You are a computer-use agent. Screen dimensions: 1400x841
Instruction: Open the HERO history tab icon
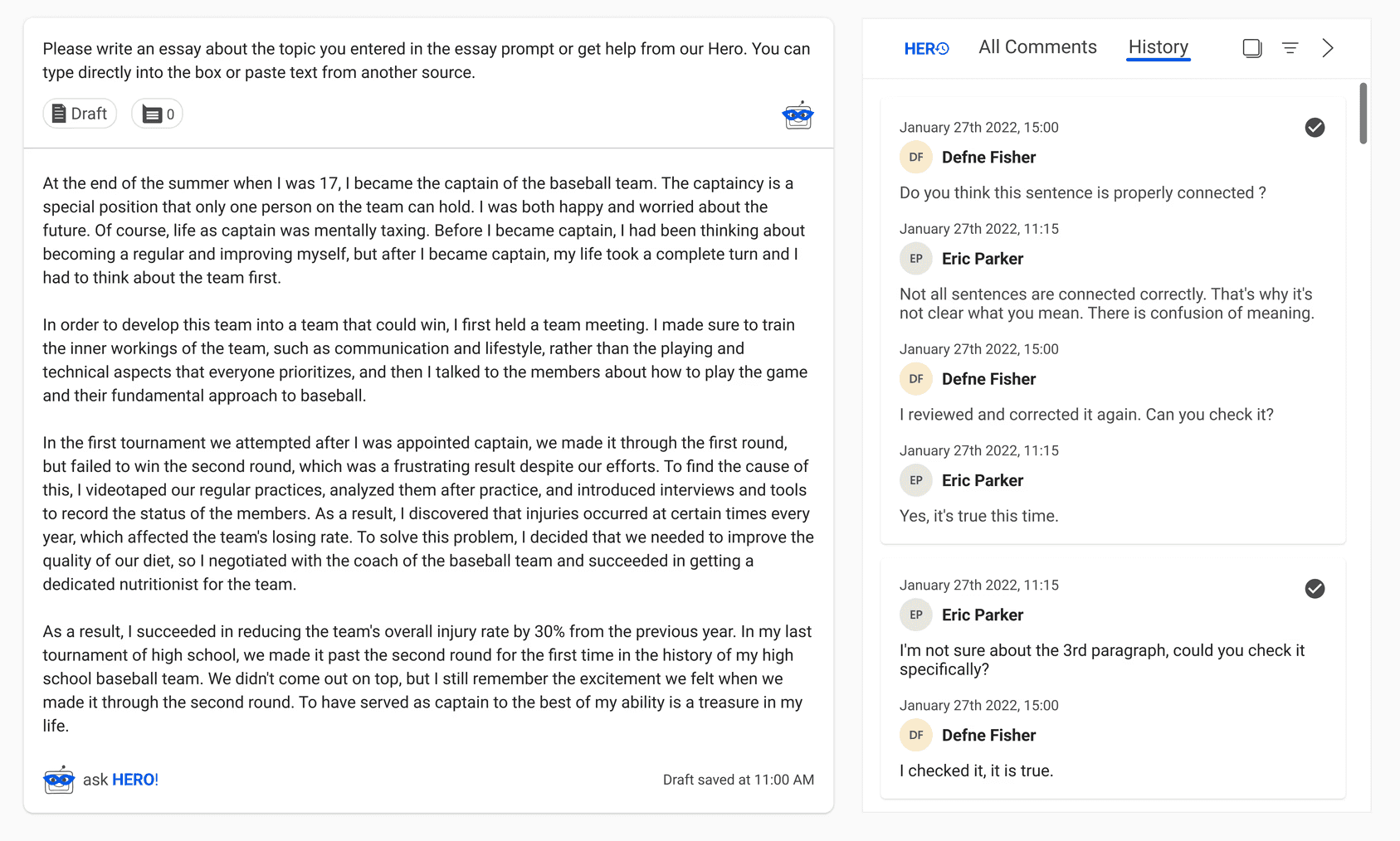click(x=926, y=48)
